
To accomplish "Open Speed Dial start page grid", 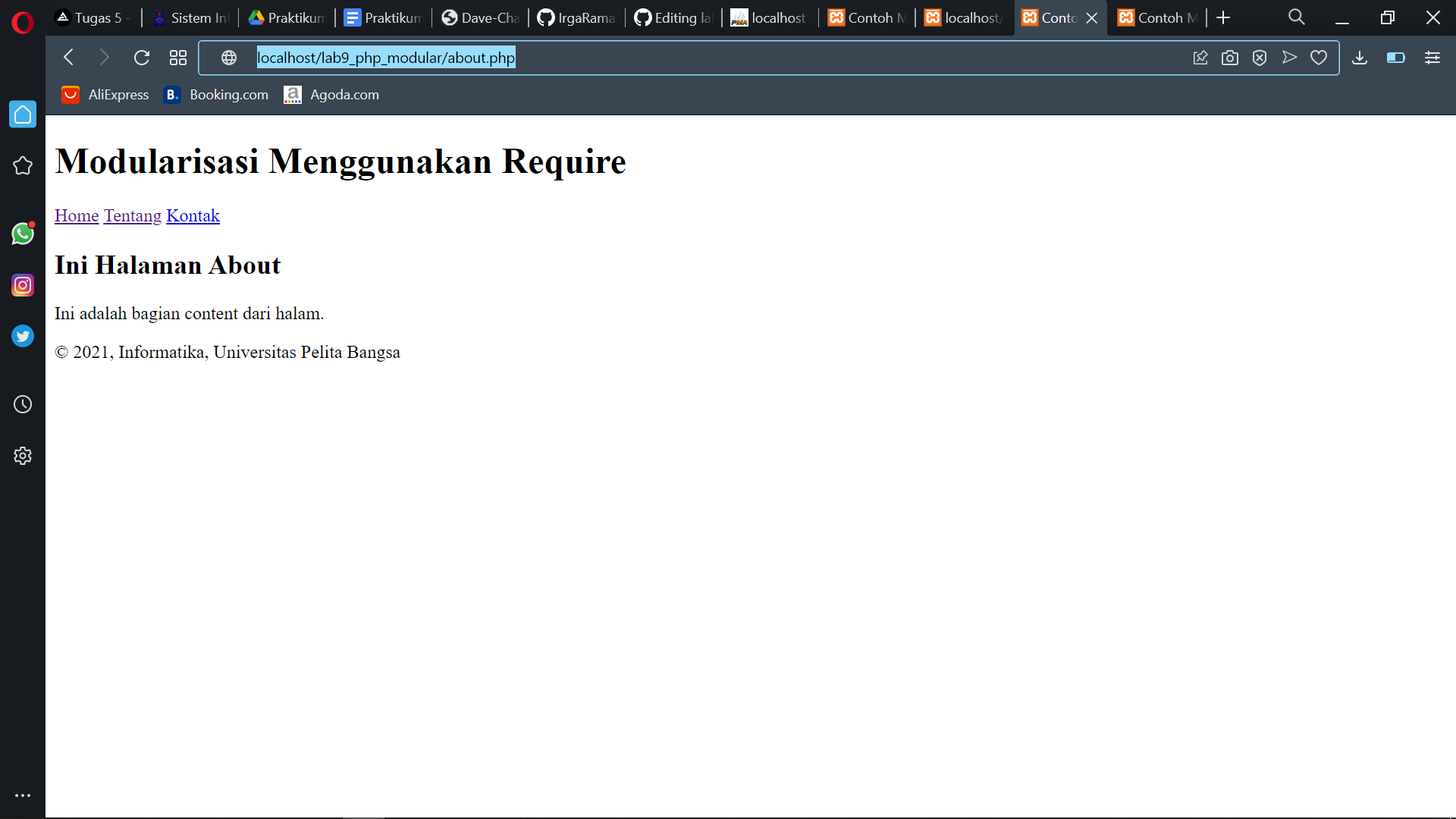I will [x=178, y=58].
